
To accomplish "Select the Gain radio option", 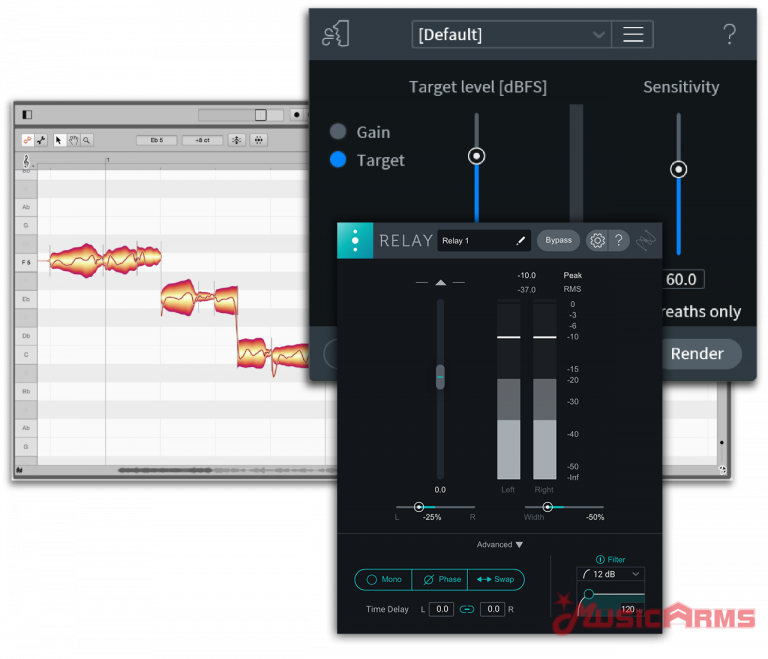I will [x=338, y=132].
